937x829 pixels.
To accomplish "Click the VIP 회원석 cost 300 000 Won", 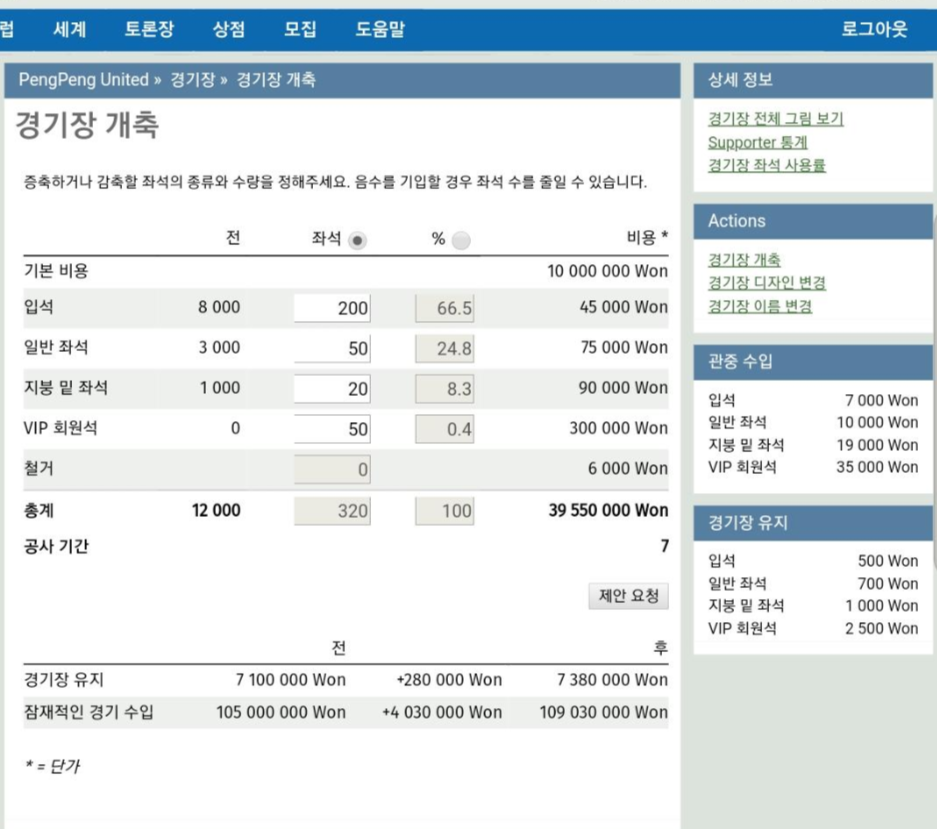I will [x=618, y=428].
